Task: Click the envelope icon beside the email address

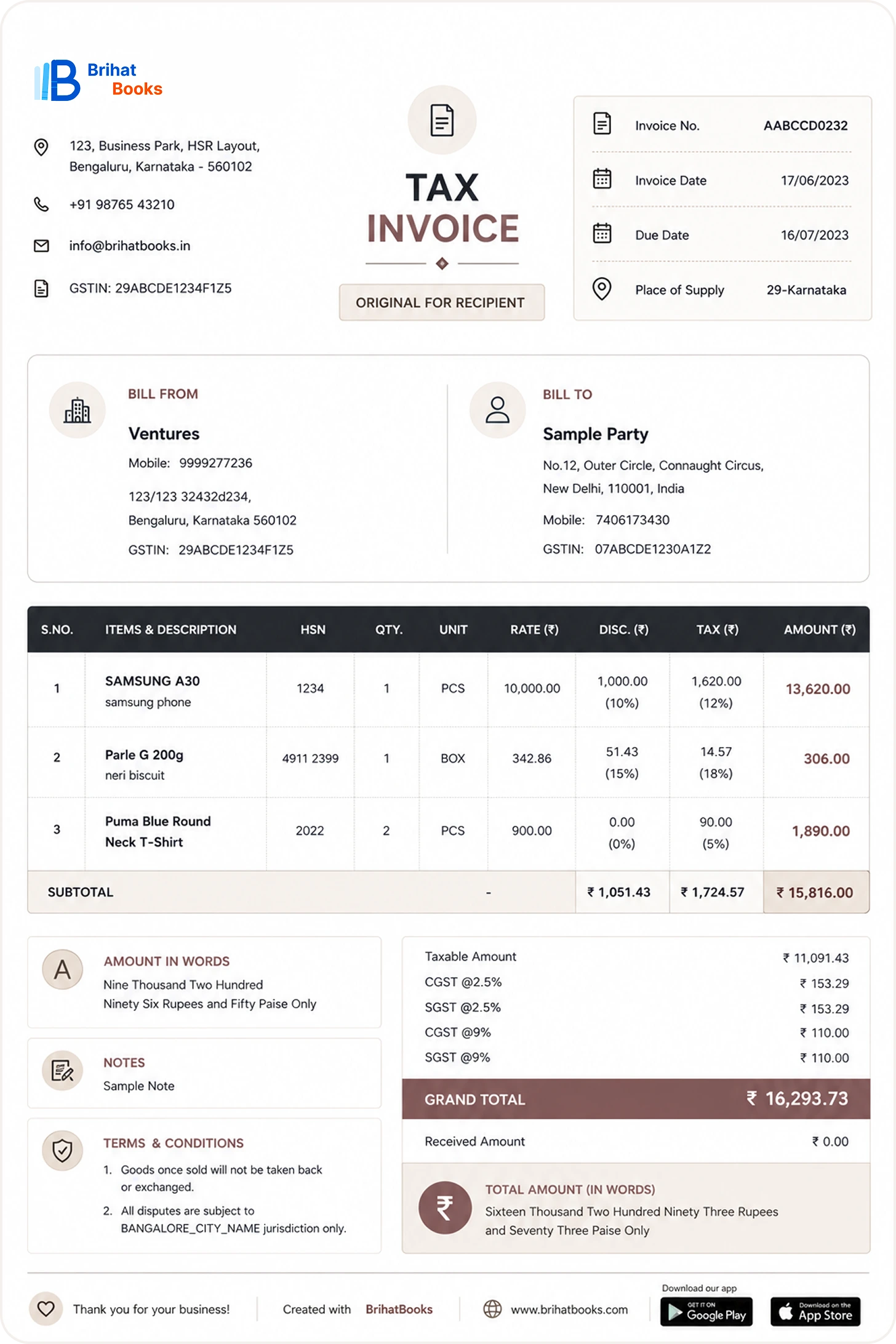Action: pos(41,246)
